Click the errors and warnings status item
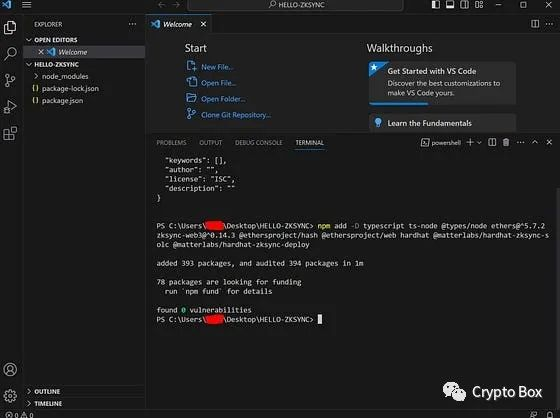This screenshot has height=418, width=560. click(x=20, y=415)
